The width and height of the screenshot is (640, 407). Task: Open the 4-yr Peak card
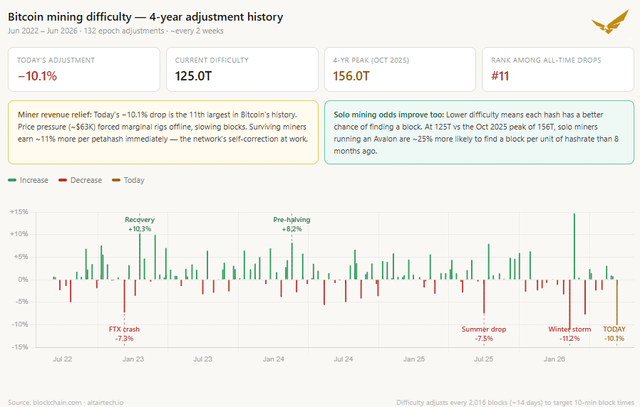(400, 69)
